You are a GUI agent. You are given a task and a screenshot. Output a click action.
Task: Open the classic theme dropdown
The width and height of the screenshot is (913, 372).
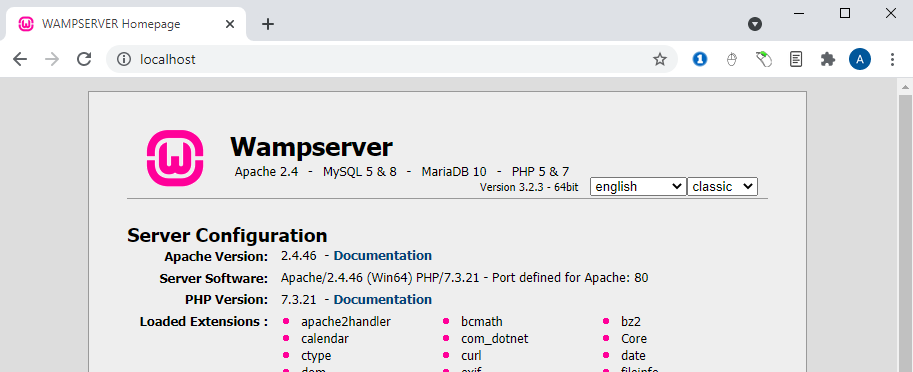(722, 186)
